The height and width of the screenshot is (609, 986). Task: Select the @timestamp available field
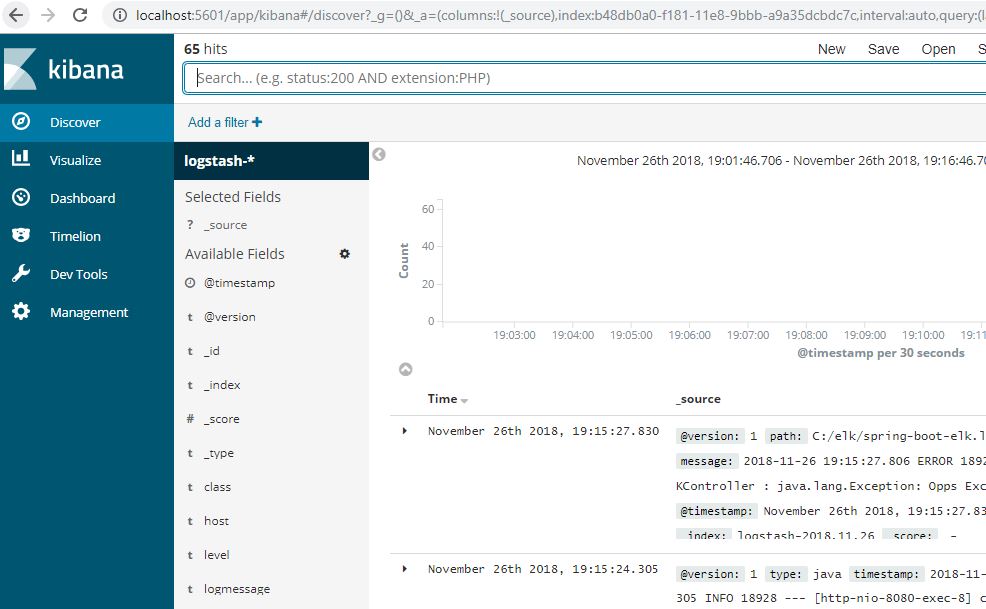coord(239,282)
